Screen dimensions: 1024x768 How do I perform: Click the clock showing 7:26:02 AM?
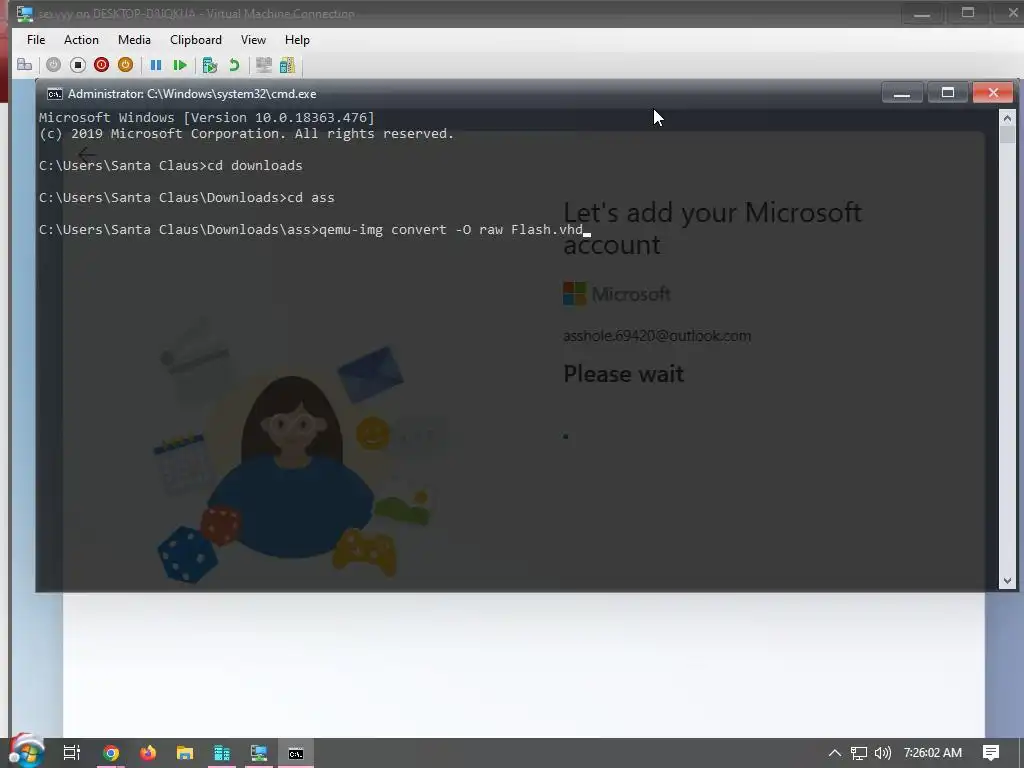click(933, 753)
